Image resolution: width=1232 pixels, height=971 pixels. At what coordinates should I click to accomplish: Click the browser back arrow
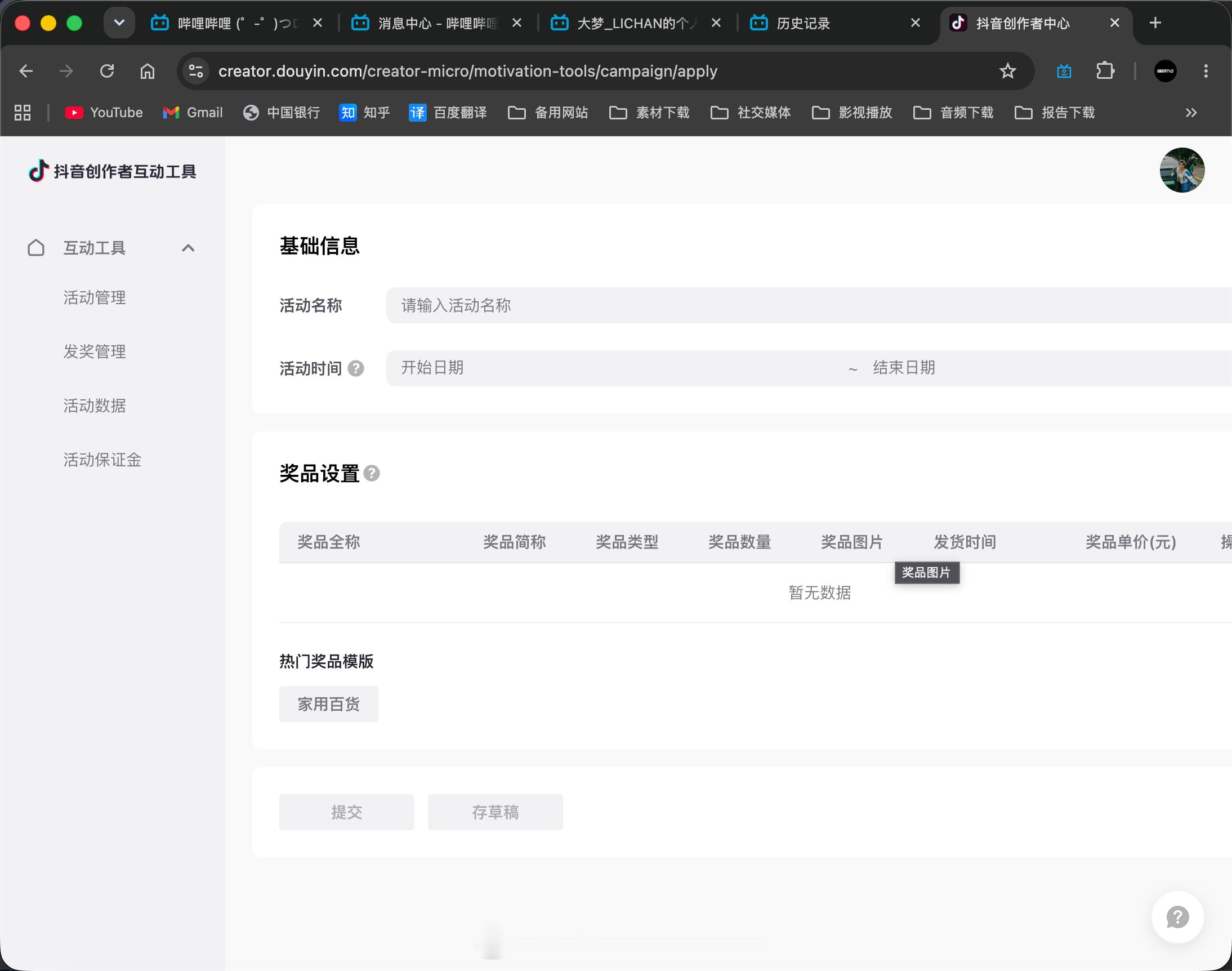pyautogui.click(x=26, y=71)
